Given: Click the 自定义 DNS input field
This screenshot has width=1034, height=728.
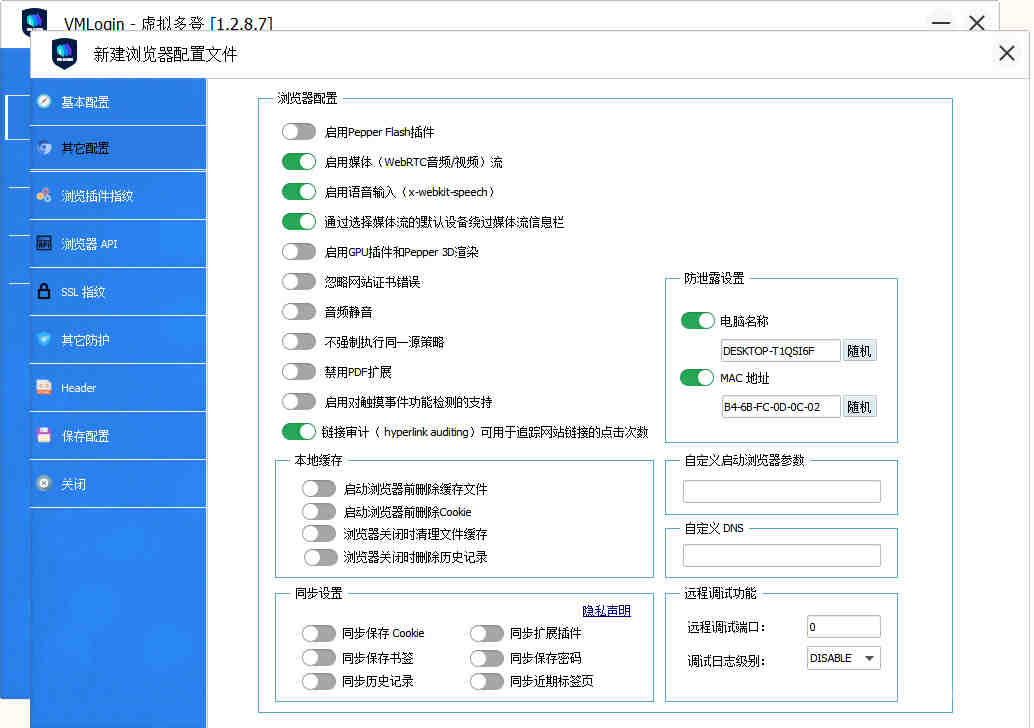Looking at the screenshot, I should [x=781, y=555].
